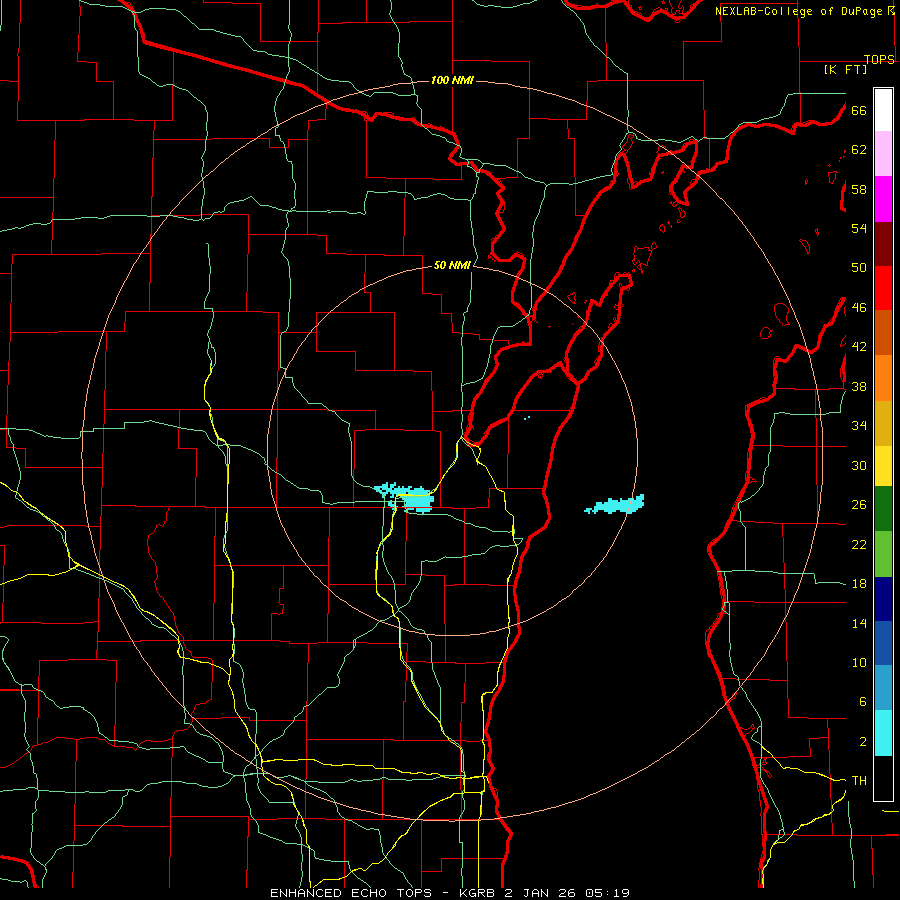The height and width of the screenshot is (900, 900).
Task: Click the light green legend swatch
Action: pos(883,554)
